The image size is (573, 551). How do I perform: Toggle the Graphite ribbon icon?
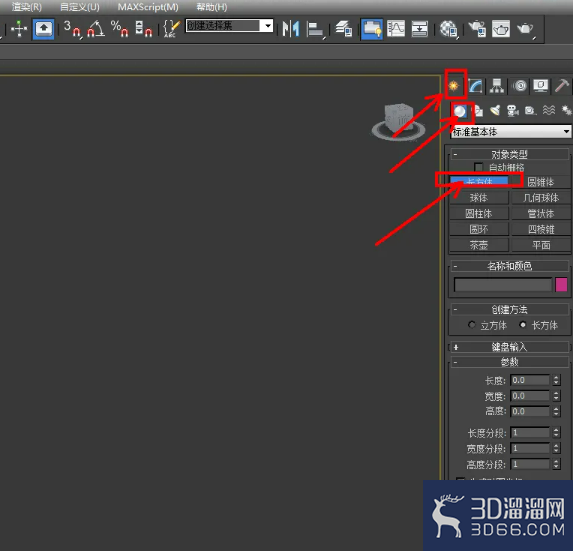(x=372, y=29)
